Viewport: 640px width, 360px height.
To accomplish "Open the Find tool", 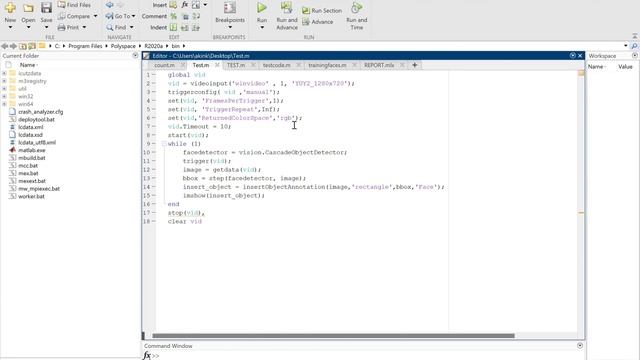I will coord(116,27).
